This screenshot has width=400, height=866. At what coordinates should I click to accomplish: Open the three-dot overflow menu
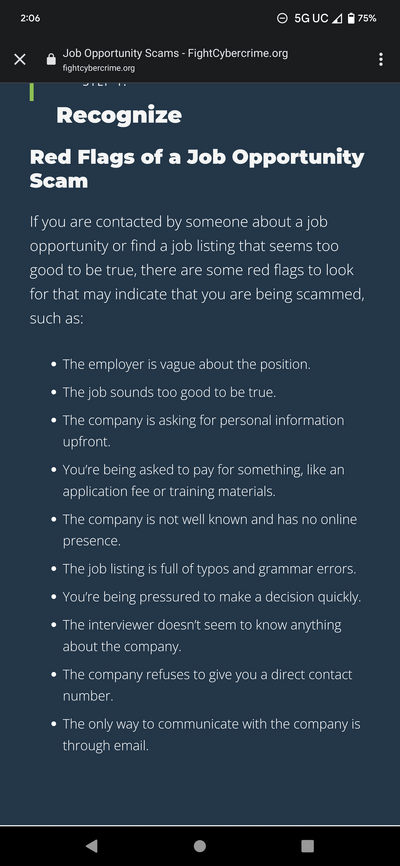pos(381,60)
